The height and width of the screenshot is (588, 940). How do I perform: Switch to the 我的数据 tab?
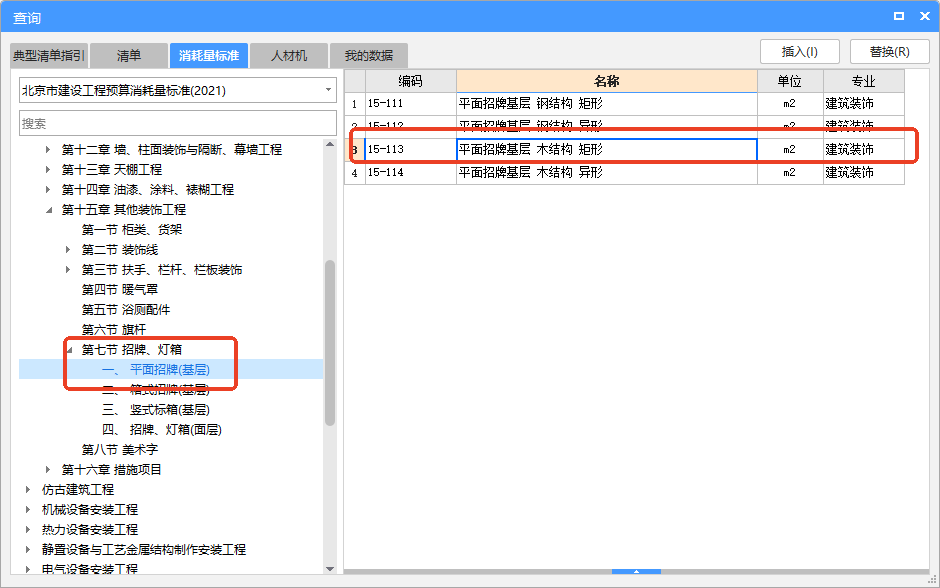[x=369, y=56]
